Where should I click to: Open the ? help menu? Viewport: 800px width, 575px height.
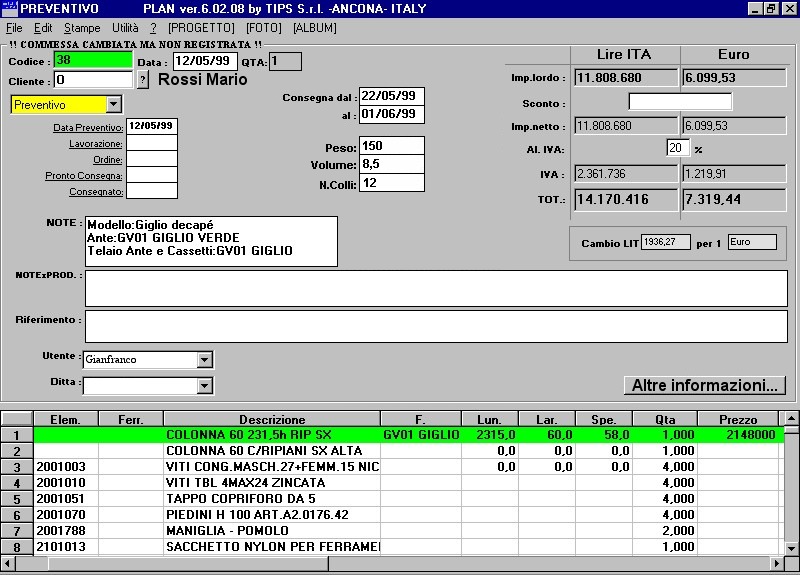pos(153,28)
